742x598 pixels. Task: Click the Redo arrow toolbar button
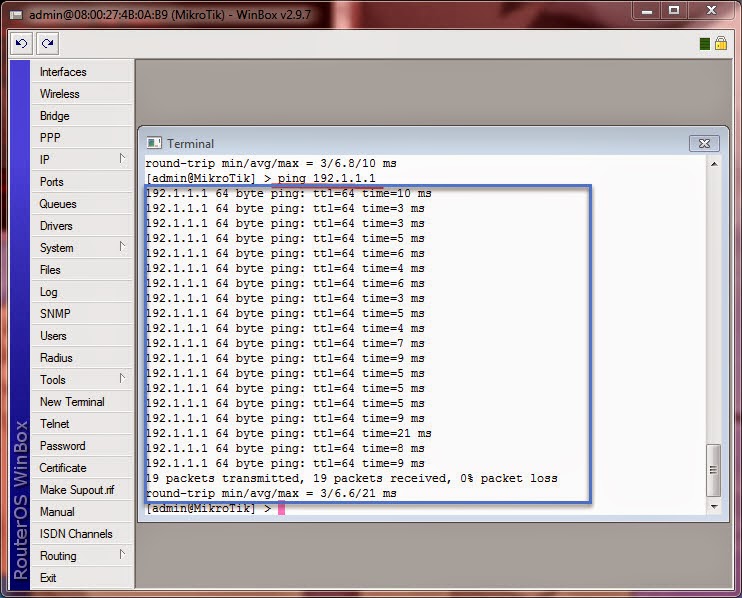pyautogui.click(x=47, y=44)
